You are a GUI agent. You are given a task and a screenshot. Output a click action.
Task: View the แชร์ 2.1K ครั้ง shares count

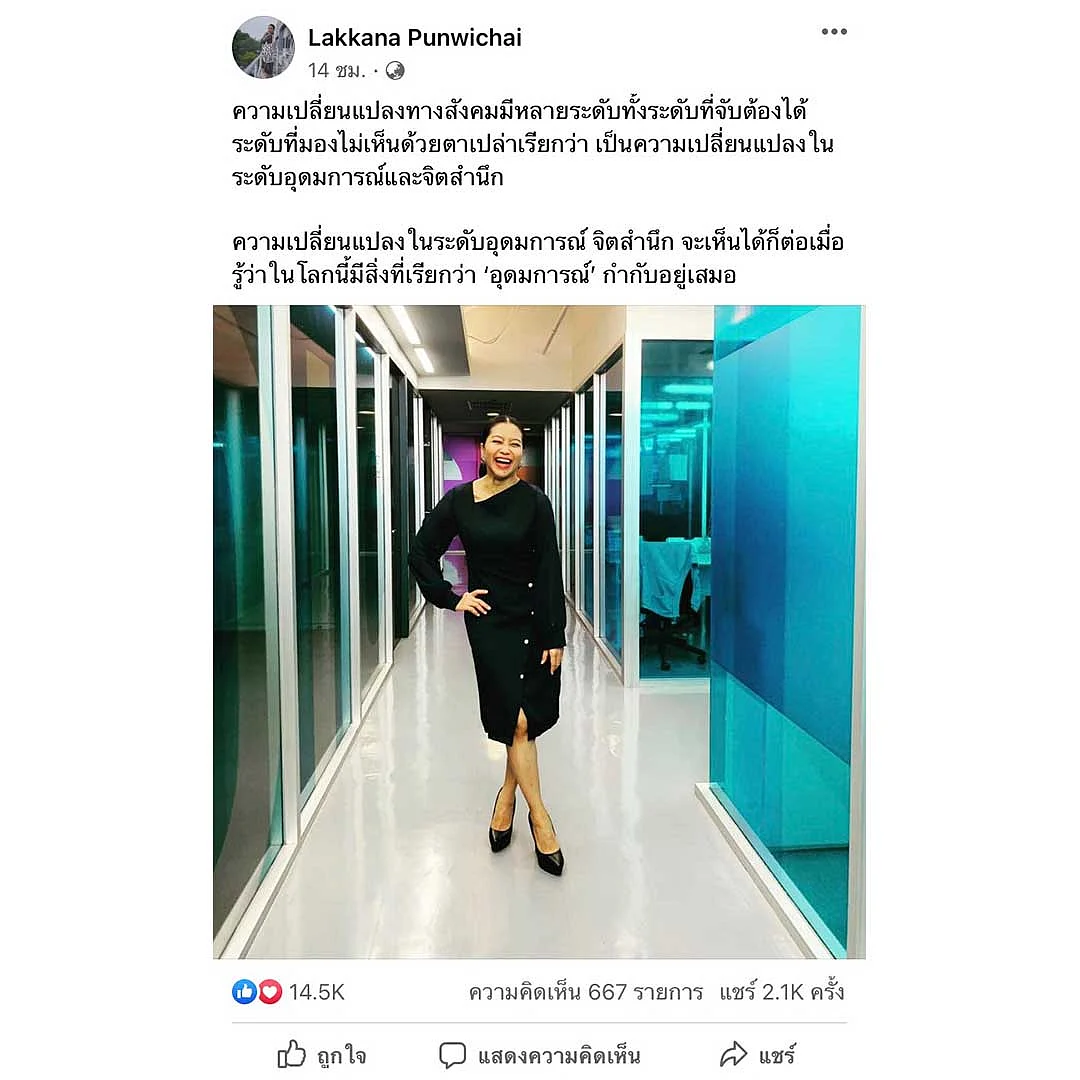782,992
